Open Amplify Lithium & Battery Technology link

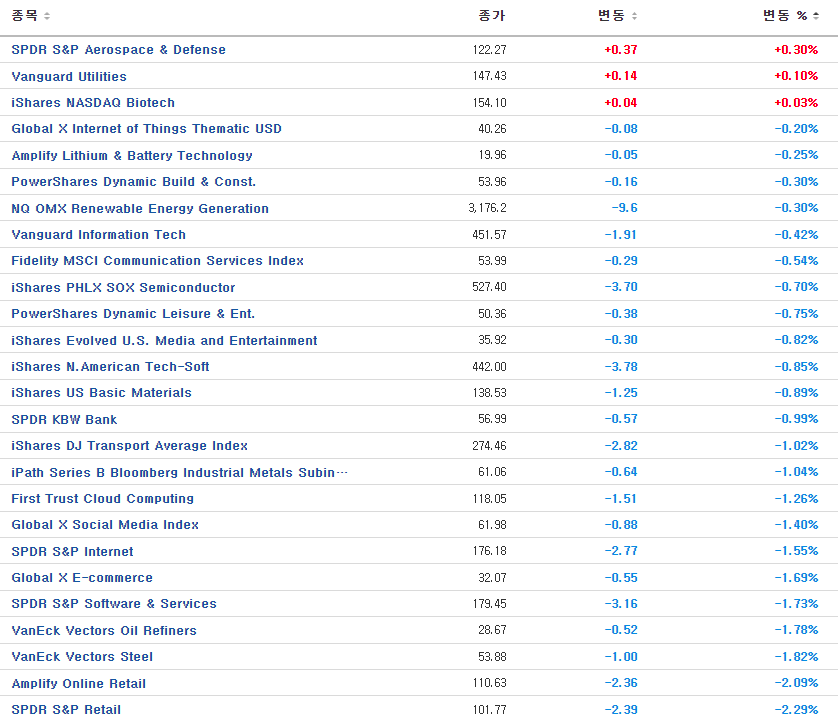click(132, 155)
